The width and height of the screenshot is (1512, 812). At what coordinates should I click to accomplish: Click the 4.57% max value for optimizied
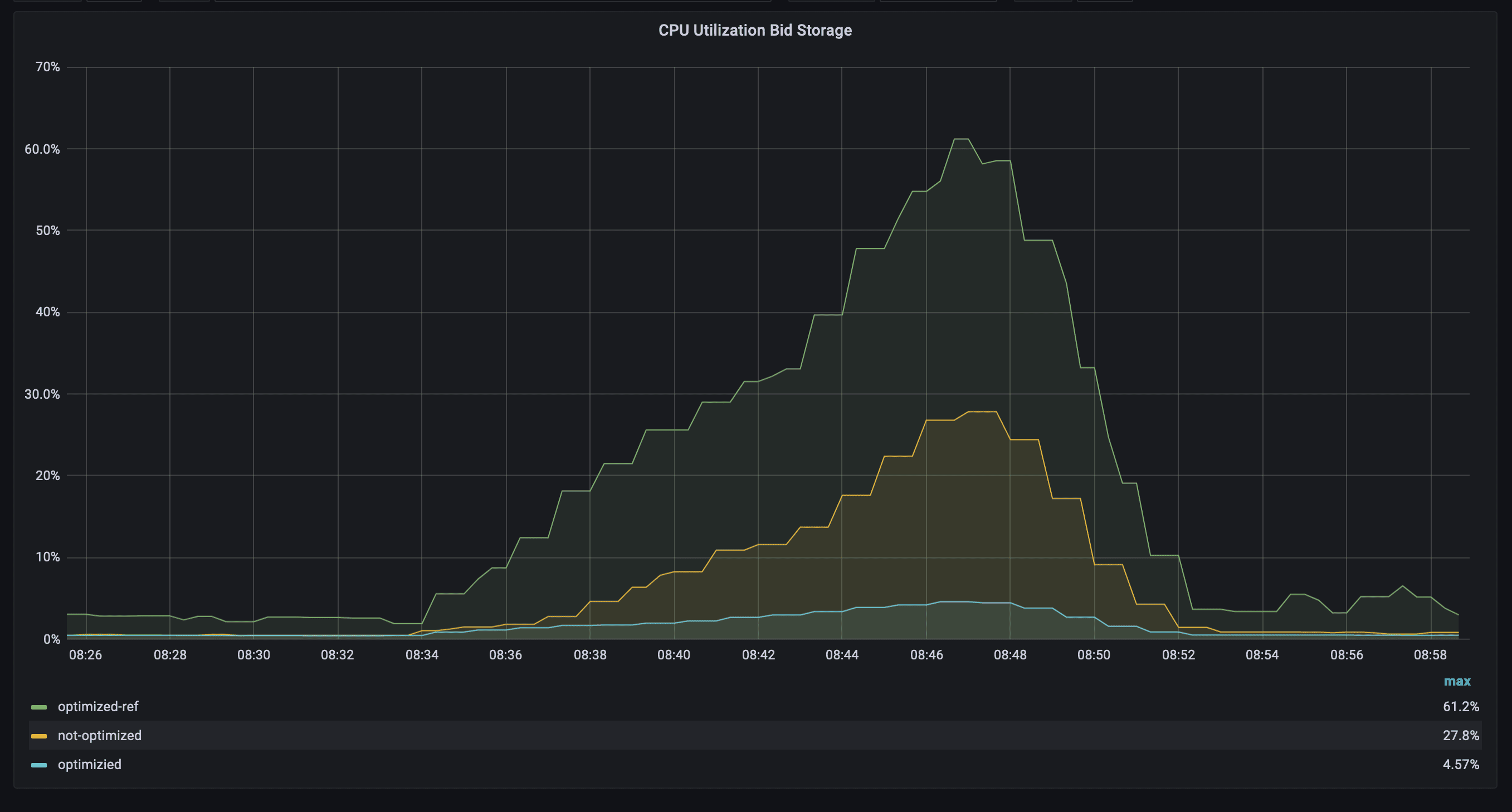(1460, 765)
